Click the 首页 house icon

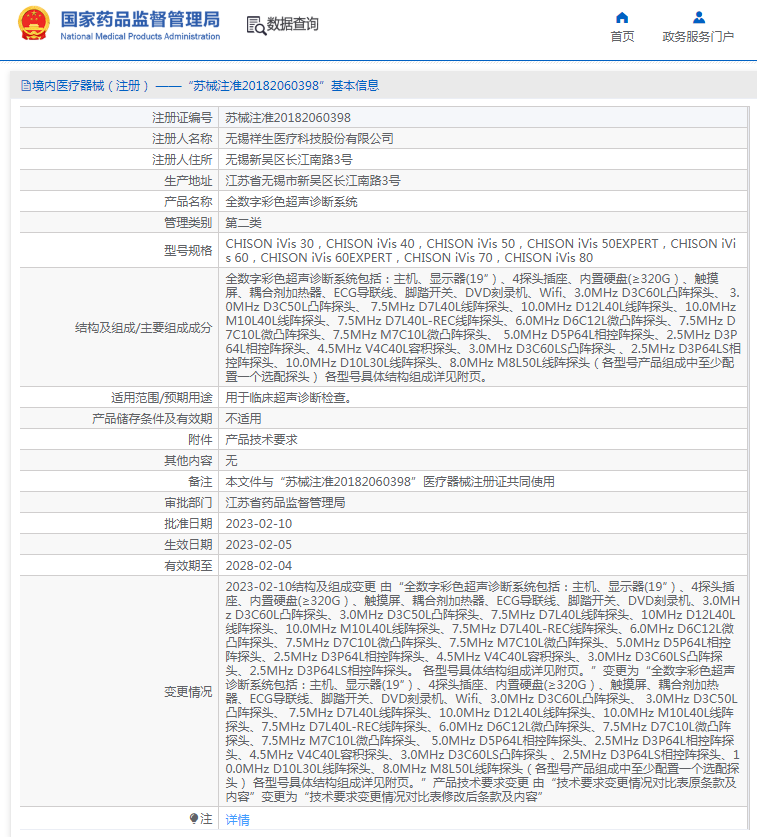click(x=622, y=17)
